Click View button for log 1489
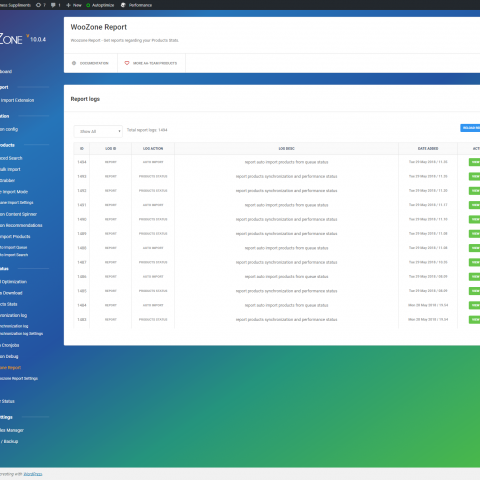Image resolution: width=480 pixels, height=480 pixels. 475,234
